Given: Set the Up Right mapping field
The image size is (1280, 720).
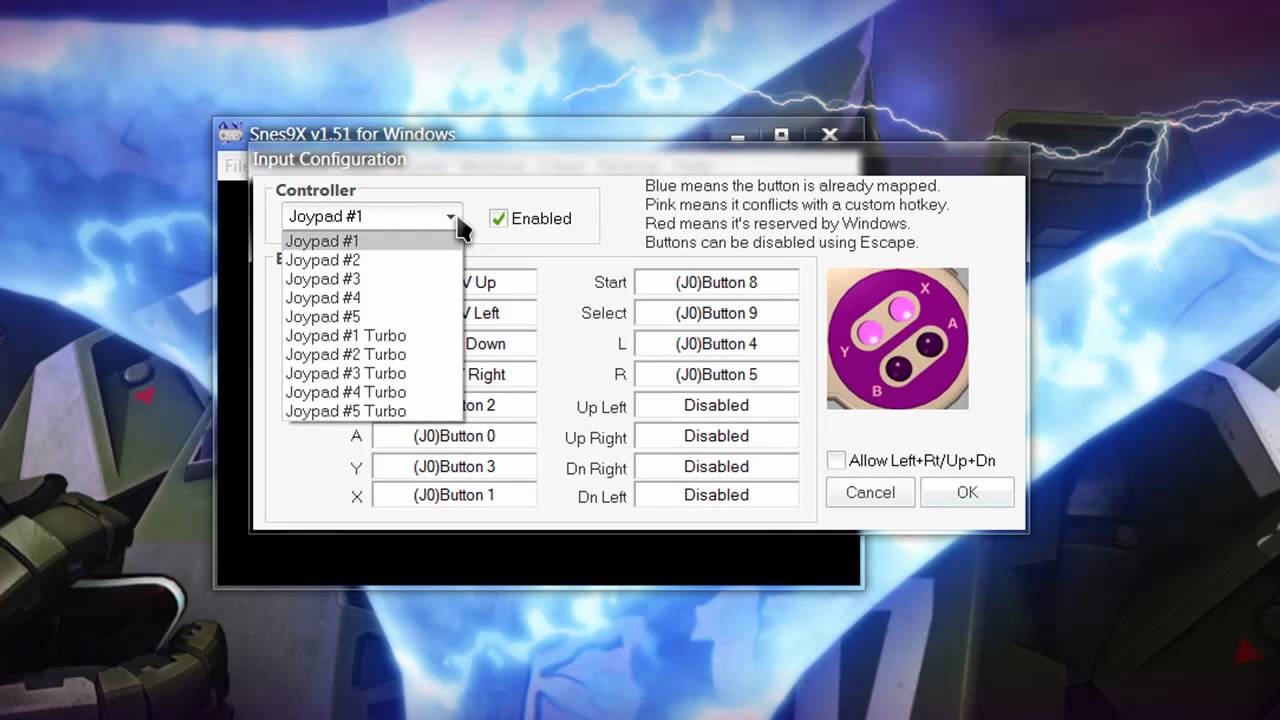Looking at the screenshot, I should click(716, 436).
